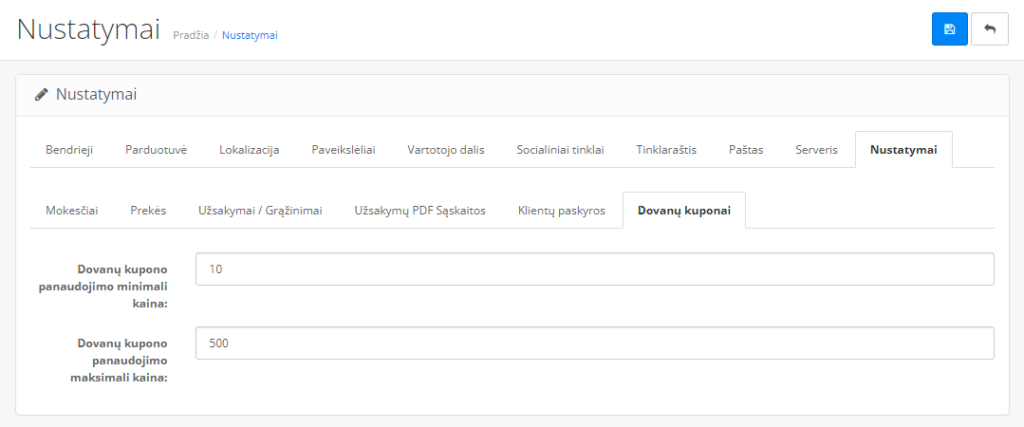Switch to the Tinklaraštis tab
Screen dimensions: 1024x427
point(667,150)
